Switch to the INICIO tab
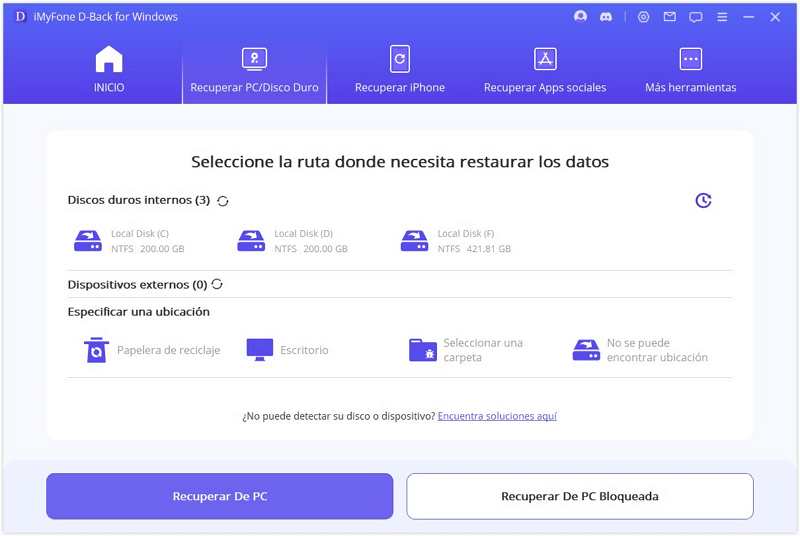800x536 pixels. pyautogui.click(x=109, y=70)
